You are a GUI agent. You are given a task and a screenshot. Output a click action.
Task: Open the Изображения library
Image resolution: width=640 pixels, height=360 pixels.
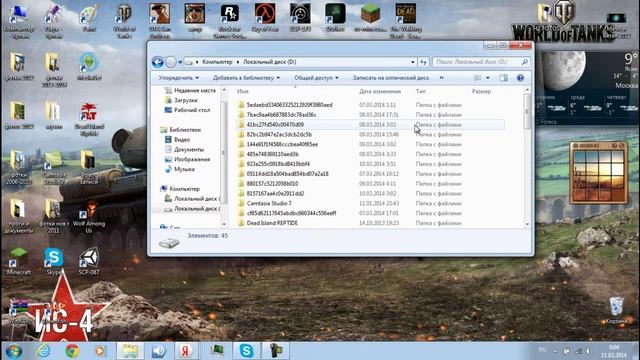point(187,159)
